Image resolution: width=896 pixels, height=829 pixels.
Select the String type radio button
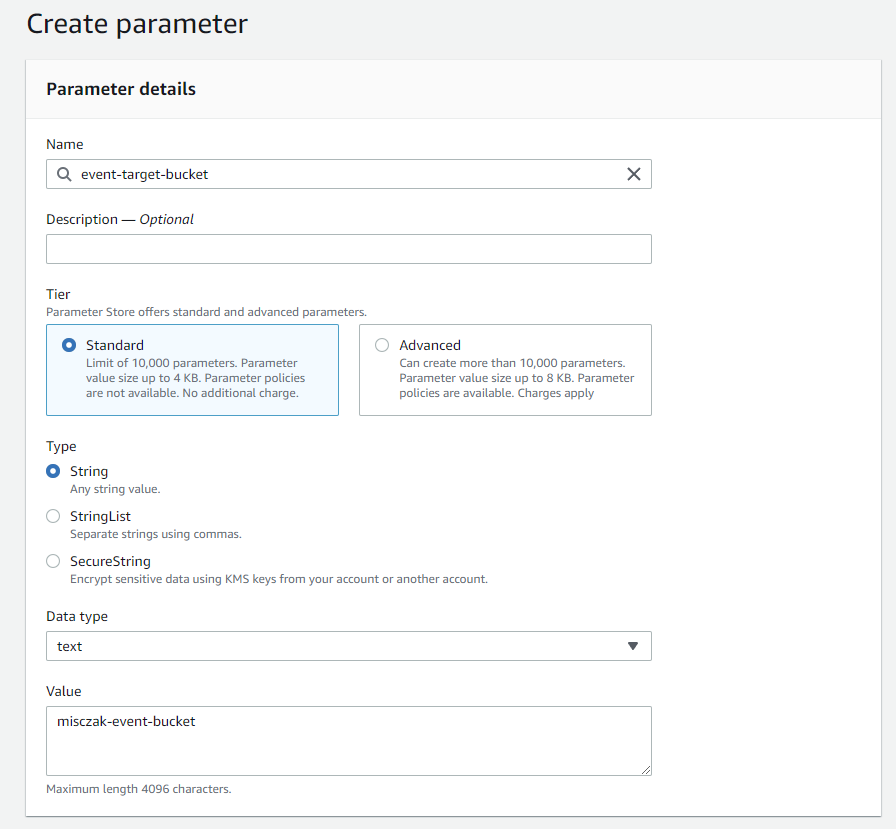pyautogui.click(x=52, y=471)
